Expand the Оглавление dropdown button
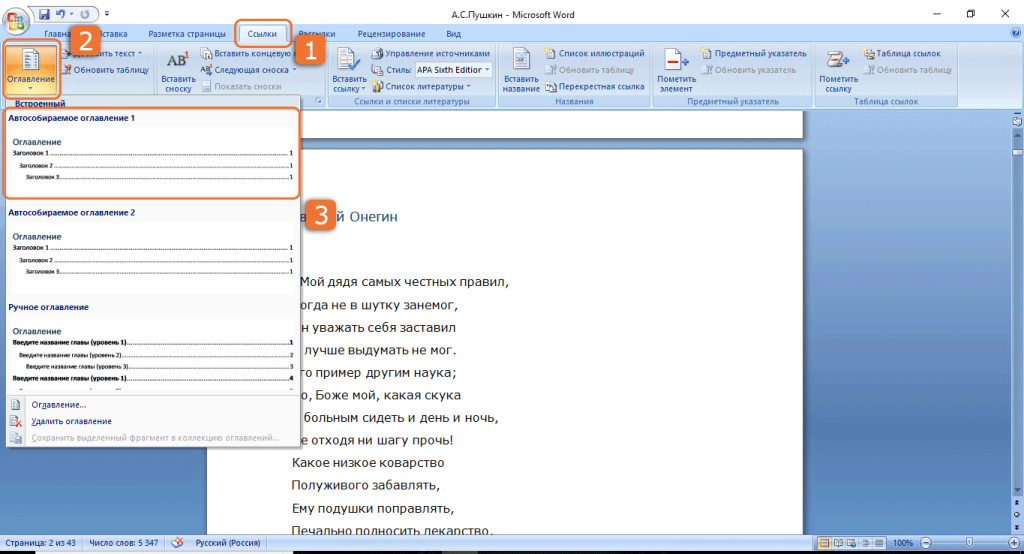 31,69
